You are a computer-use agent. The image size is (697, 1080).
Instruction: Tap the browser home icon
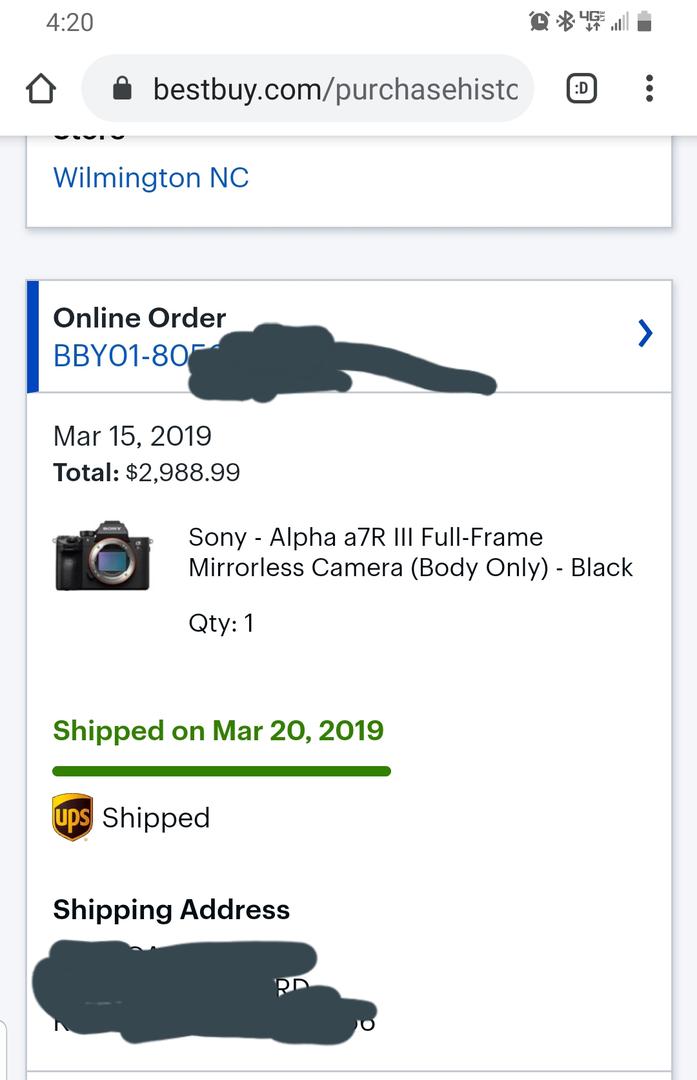tap(41, 89)
